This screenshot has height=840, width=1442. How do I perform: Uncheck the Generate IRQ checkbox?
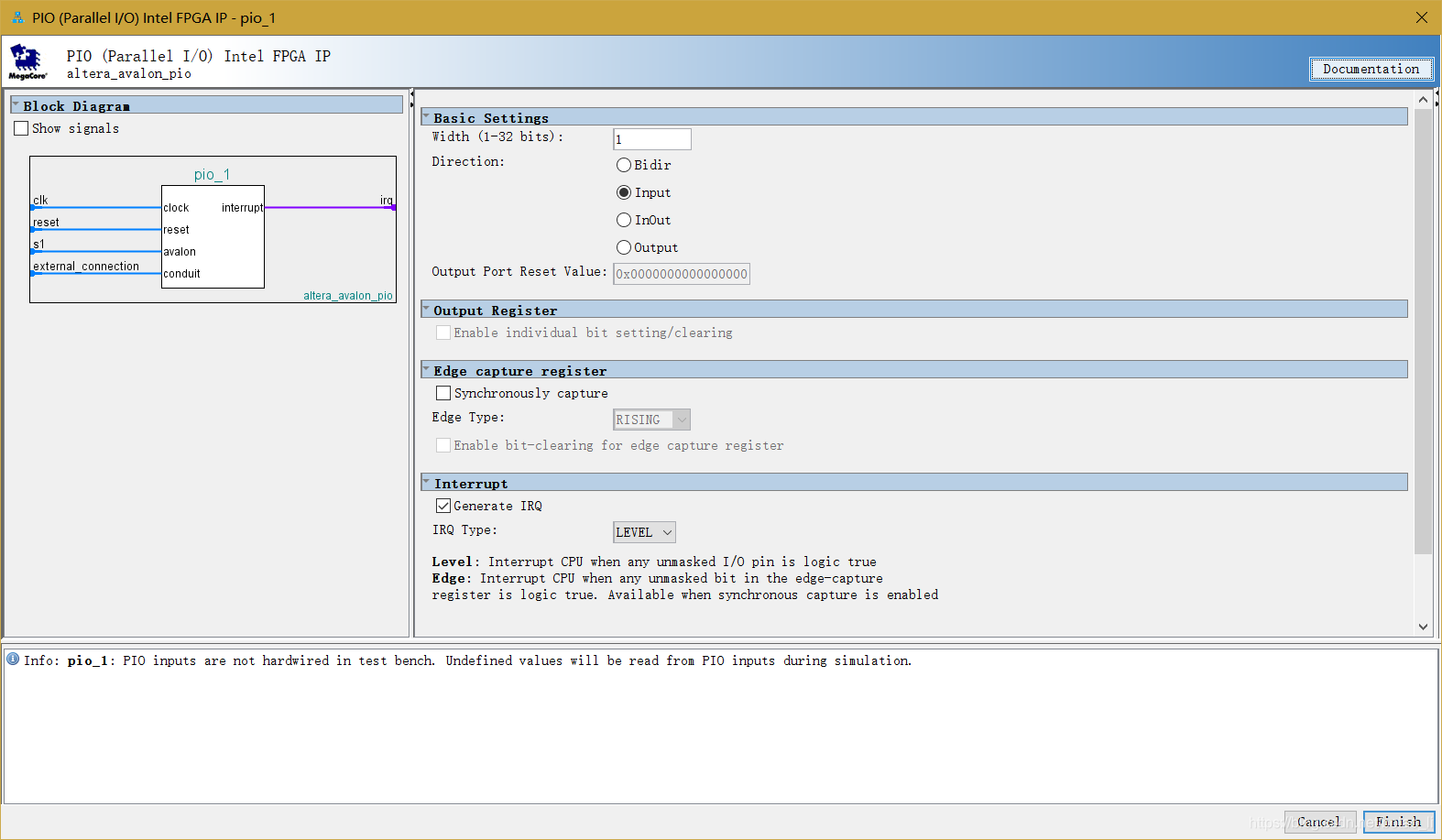coord(443,506)
